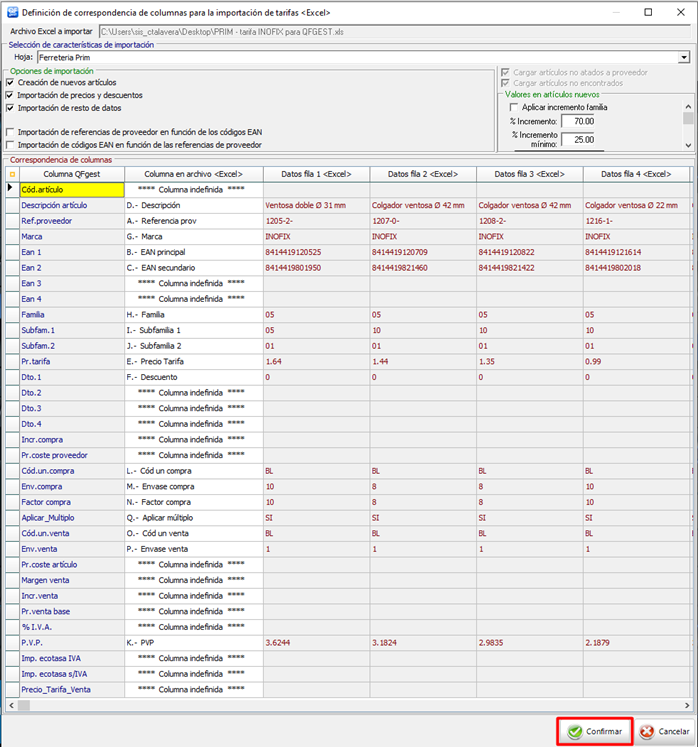Select the Familia row label
Viewport: 698px width, 747px height.
pyautogui.click(x=33, y=315)
